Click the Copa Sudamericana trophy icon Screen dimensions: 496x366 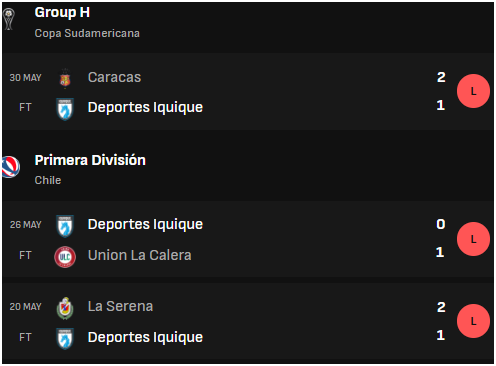pos(8,19)
